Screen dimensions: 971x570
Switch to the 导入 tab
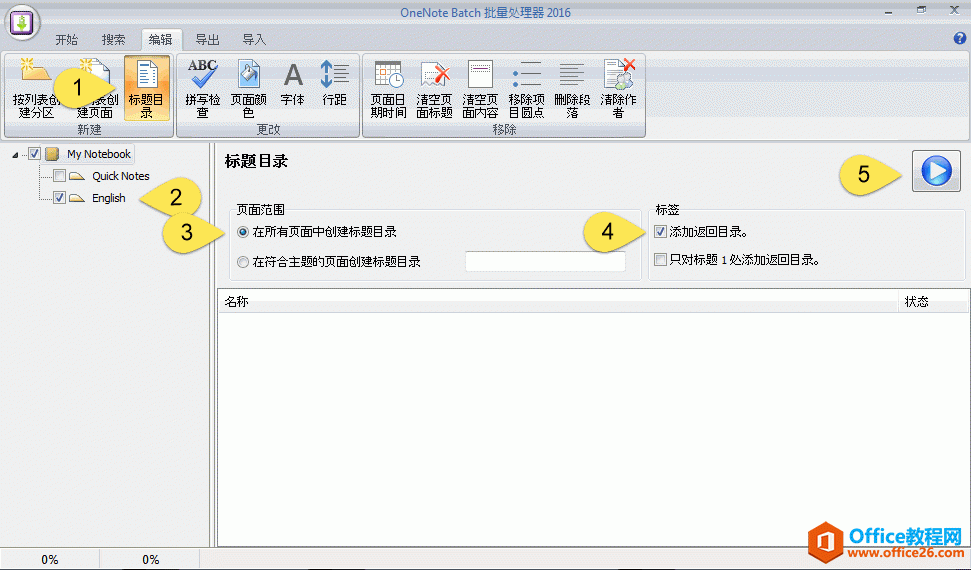254,40
